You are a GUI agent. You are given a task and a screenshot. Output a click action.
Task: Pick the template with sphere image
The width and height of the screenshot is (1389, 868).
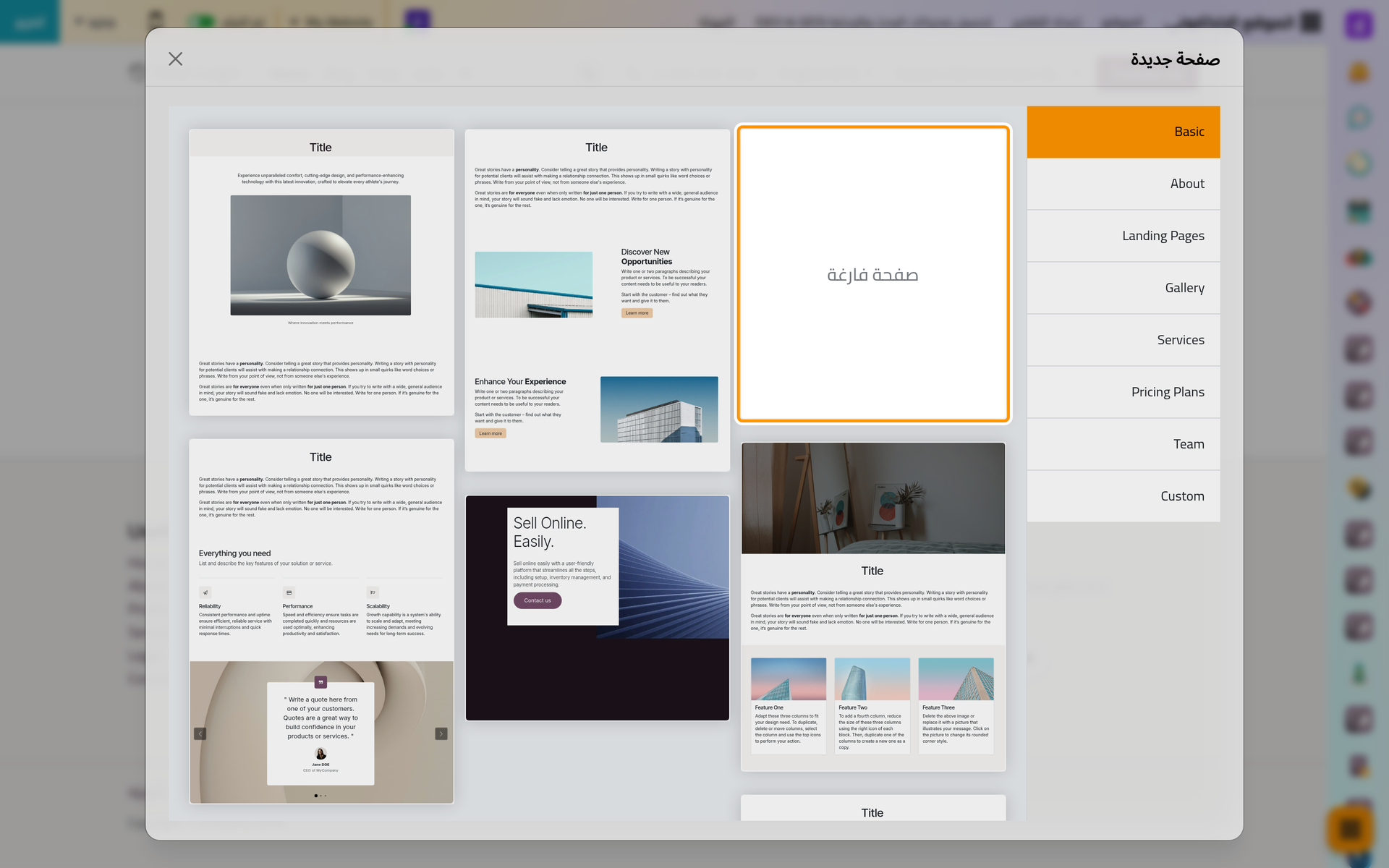click(321, 273)
